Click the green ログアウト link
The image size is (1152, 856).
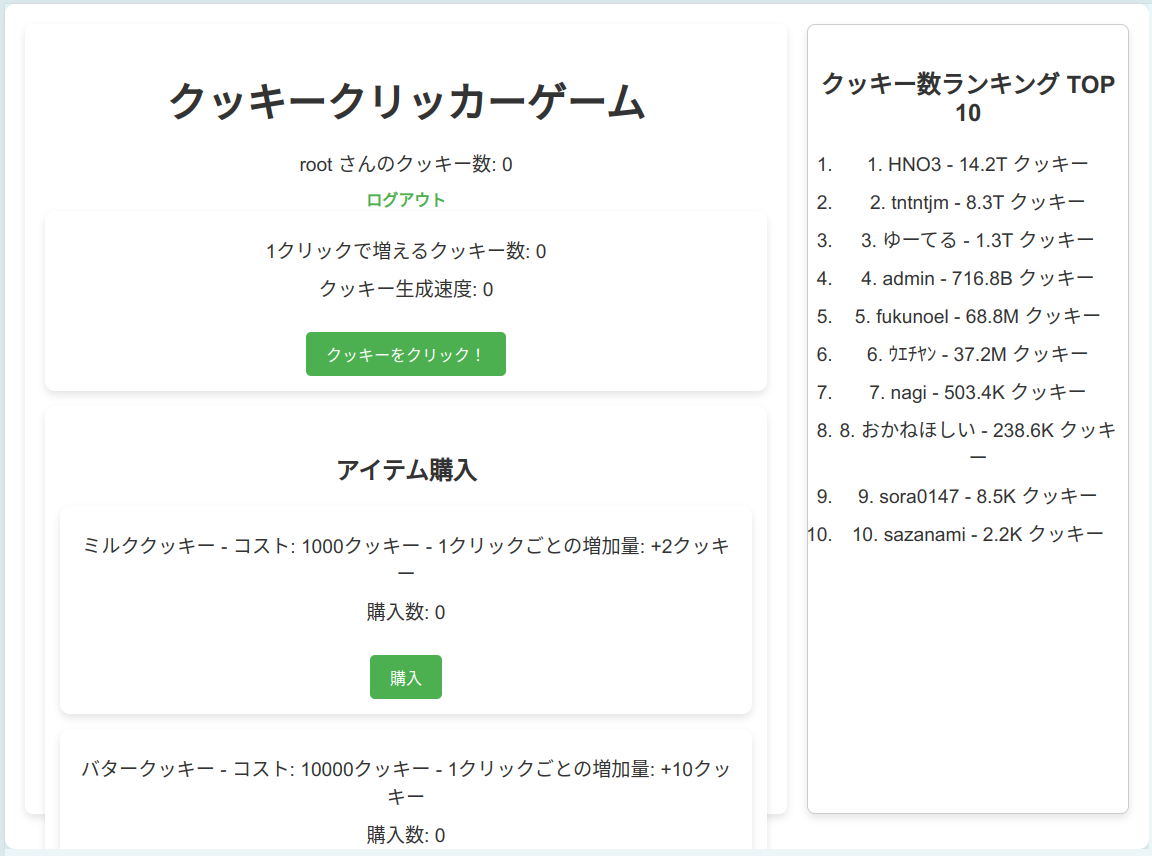pyautogui.click(x=405, y=200)
